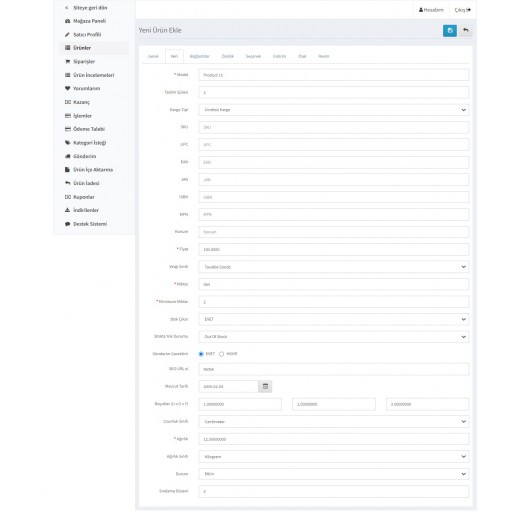Switch to the Genel tab
Screen dimensions: 515x515
point(153,56)
